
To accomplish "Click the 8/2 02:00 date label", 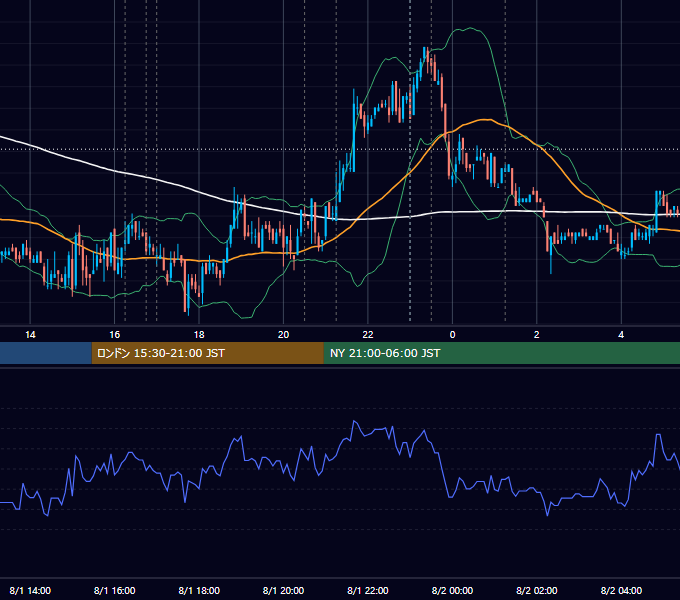I will coord(536,590).
